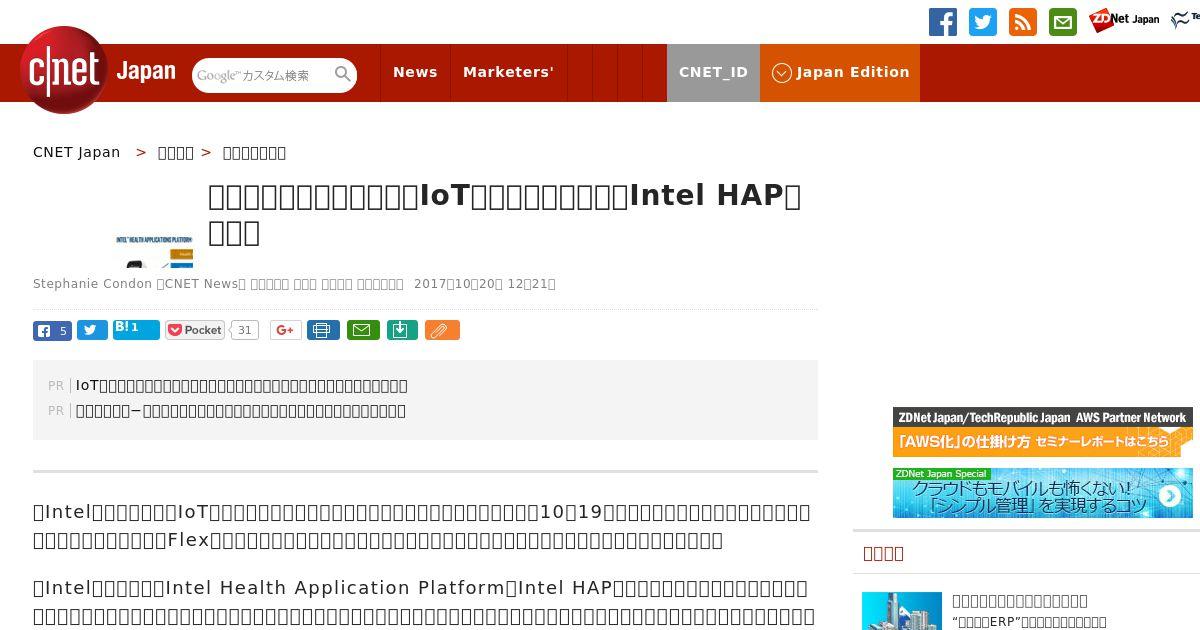This screenshot has height=630, width=1200.
Task: Open the orange RSS feed icon
Action: 1023,22
